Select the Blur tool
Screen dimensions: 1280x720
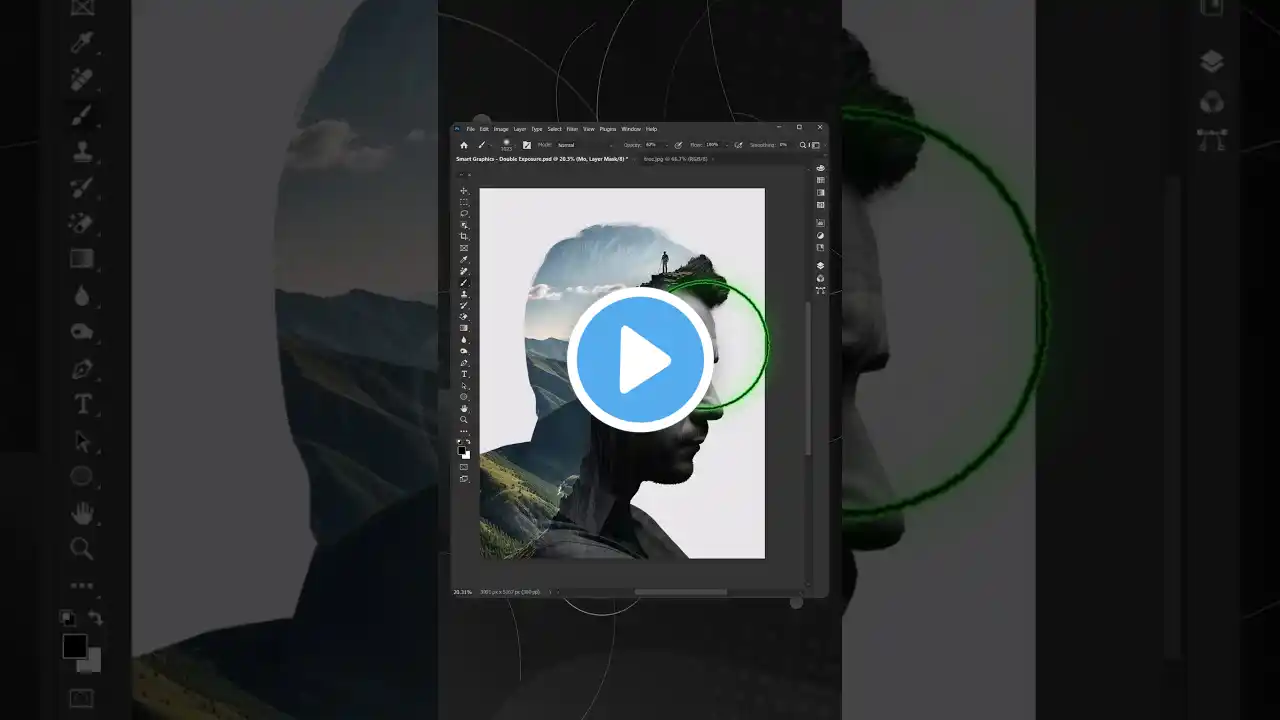click(x=464, y=340)
